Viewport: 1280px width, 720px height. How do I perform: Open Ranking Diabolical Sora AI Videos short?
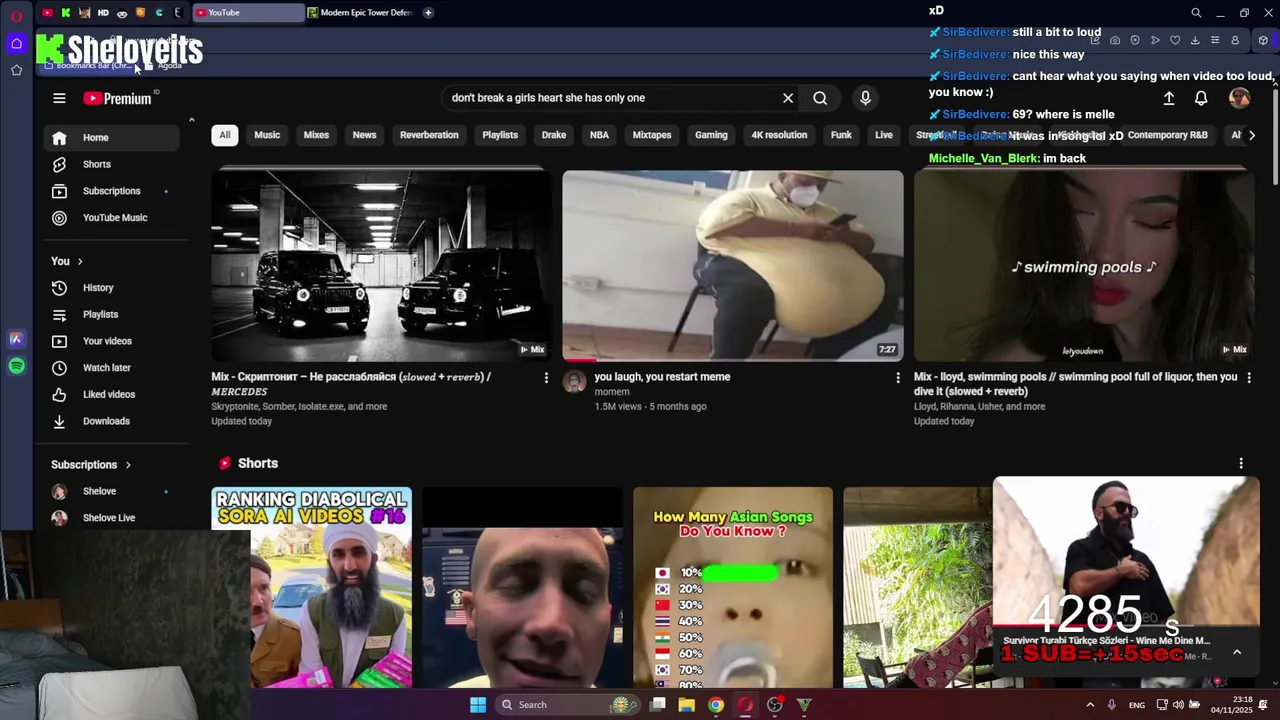tap(311, 588)
